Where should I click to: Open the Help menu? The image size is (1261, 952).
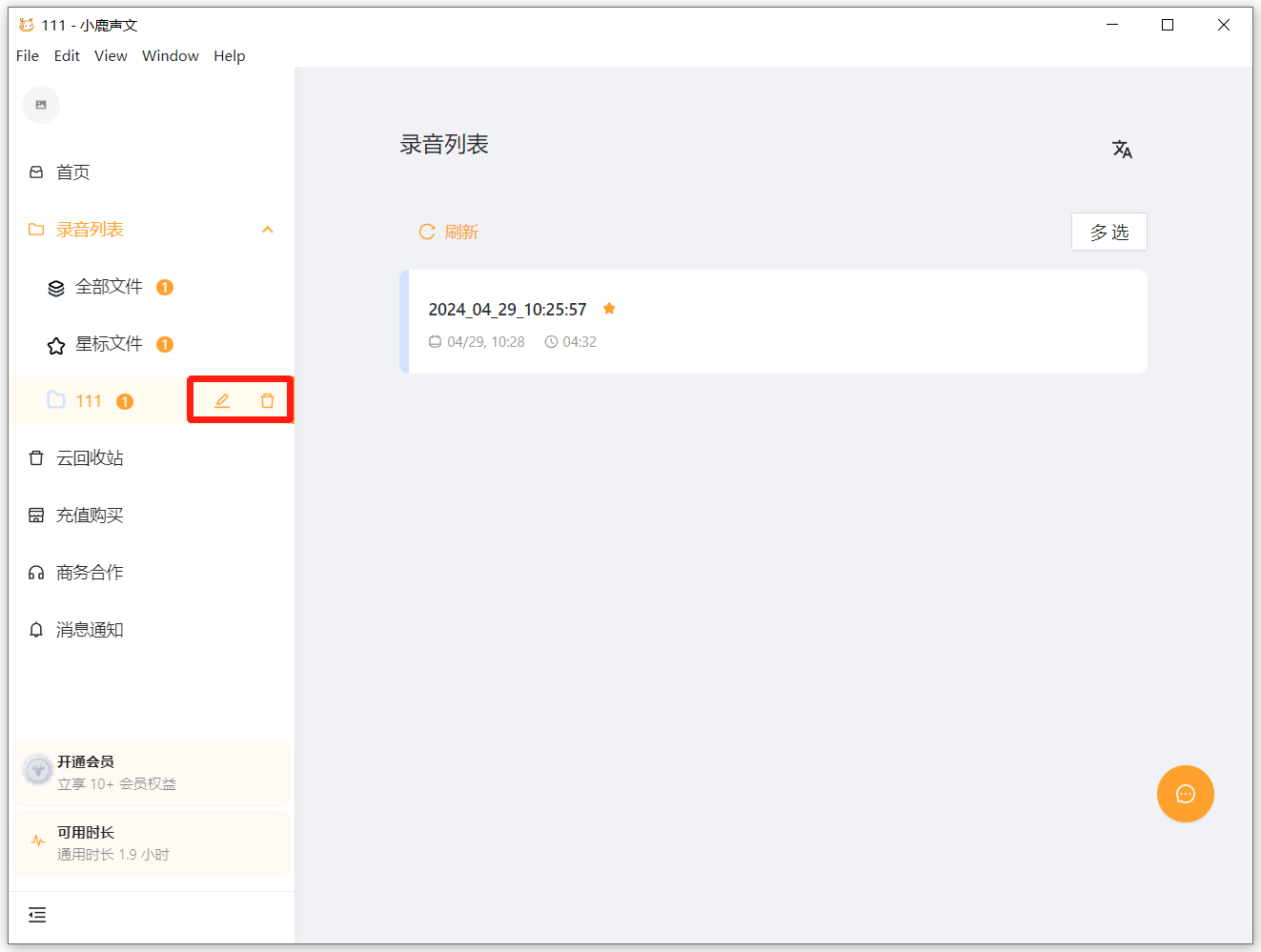pyautogui.click(x=230, y=55)
